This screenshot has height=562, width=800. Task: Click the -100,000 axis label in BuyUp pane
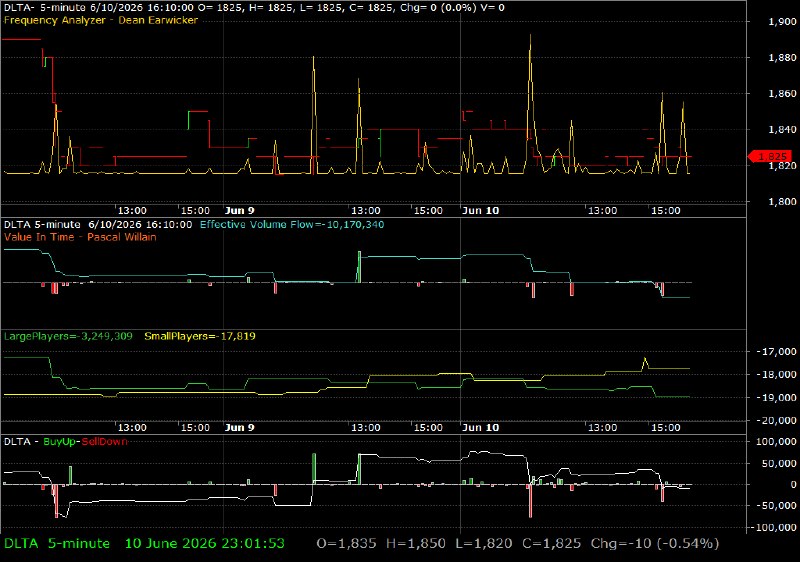point(774,528)
